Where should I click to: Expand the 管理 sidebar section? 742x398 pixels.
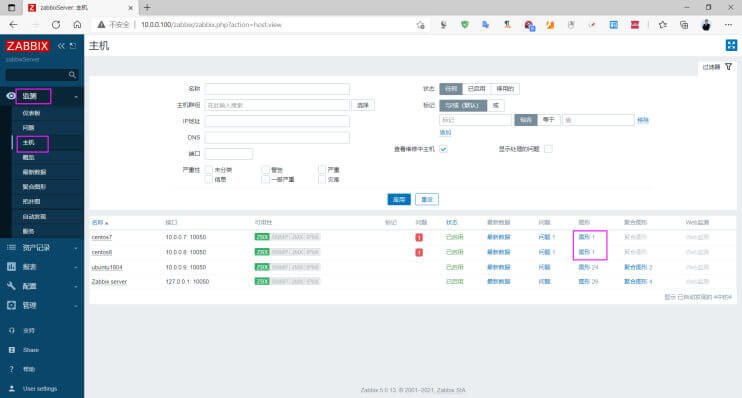(x=42, y=305)
